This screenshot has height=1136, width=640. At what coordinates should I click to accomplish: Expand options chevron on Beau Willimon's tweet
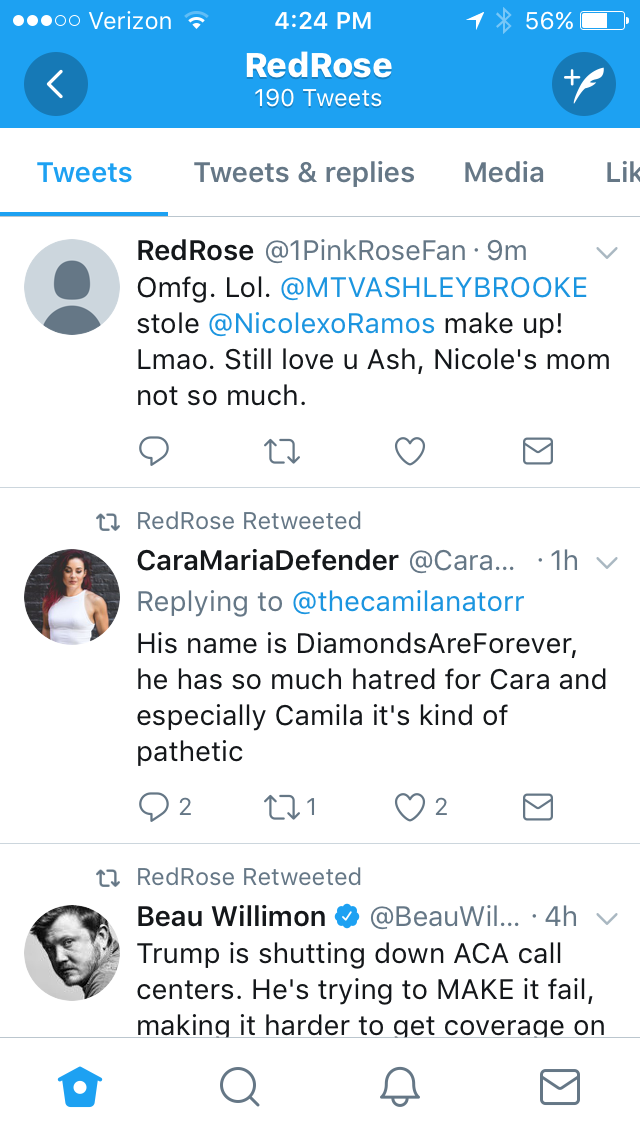[607, 918]
